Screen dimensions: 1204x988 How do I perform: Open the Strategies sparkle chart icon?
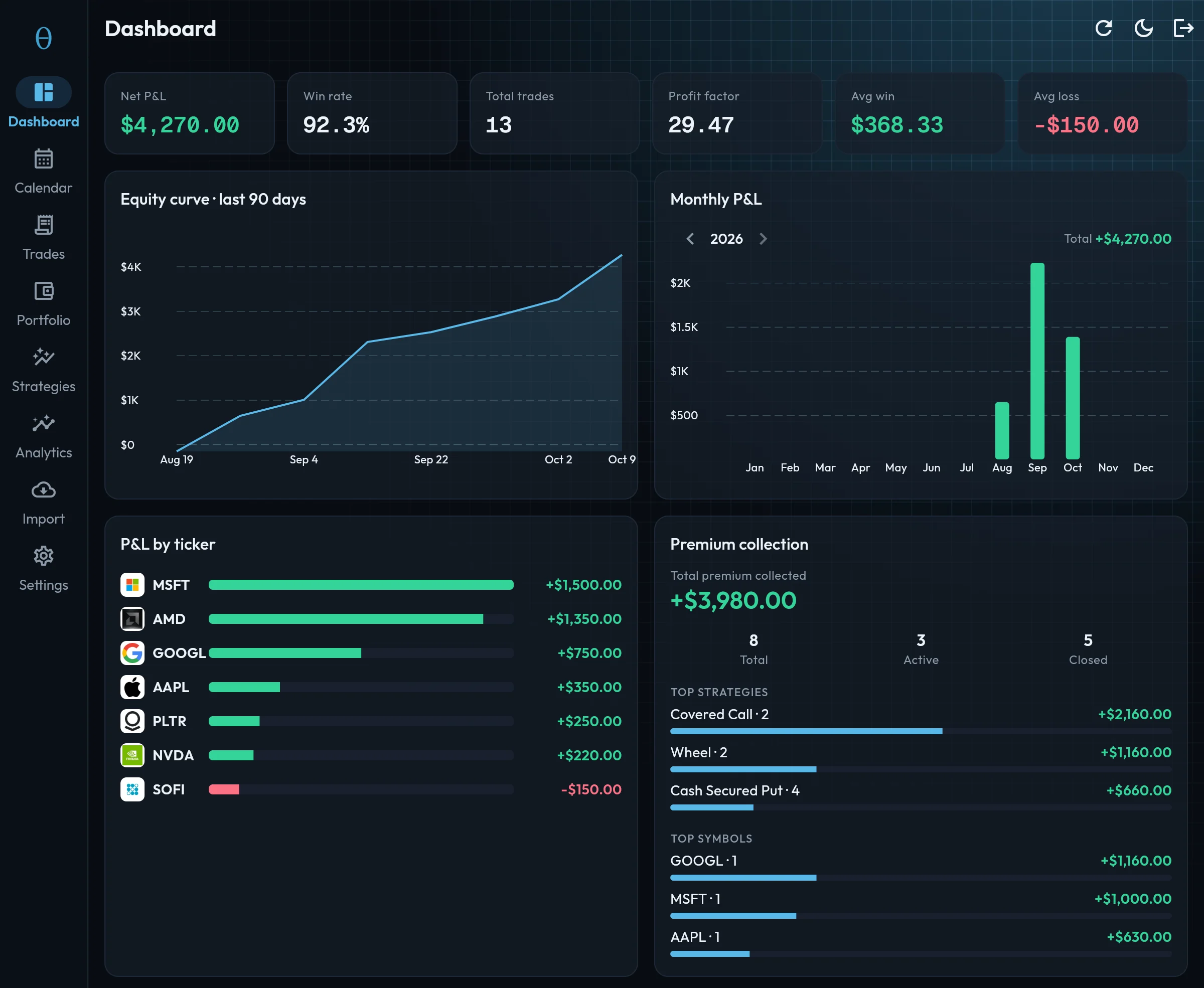(44, 357)
